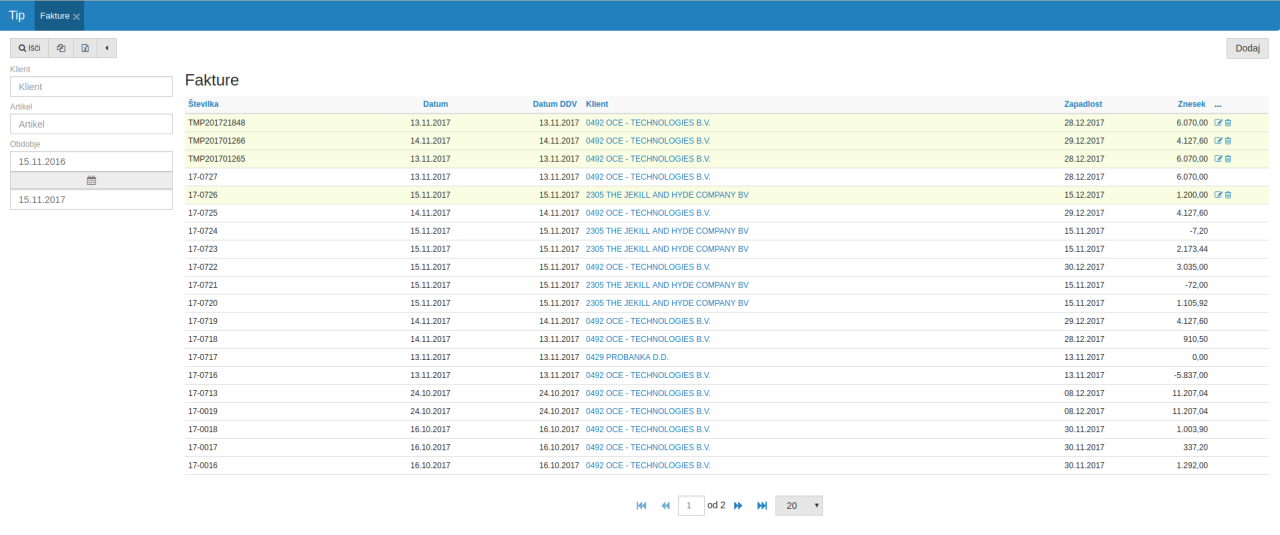Focus the Klient filter input field
This screenshot has width=1280, height=535.
tap(91, 87)
